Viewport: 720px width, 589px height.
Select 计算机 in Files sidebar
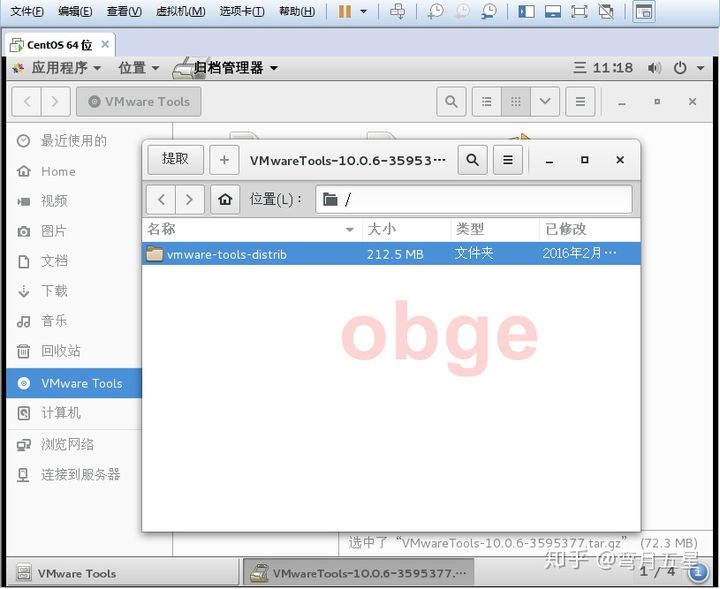[x=74, y=413]
